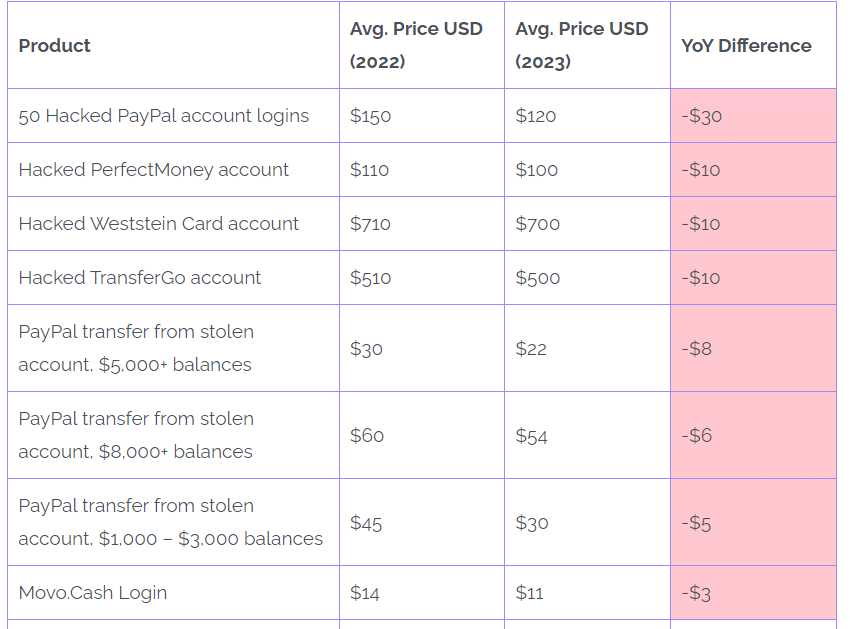Viewport: 850px width, 629px height.
Task: Click the Movo.Cash Login cell
Action: coord(93,593)
